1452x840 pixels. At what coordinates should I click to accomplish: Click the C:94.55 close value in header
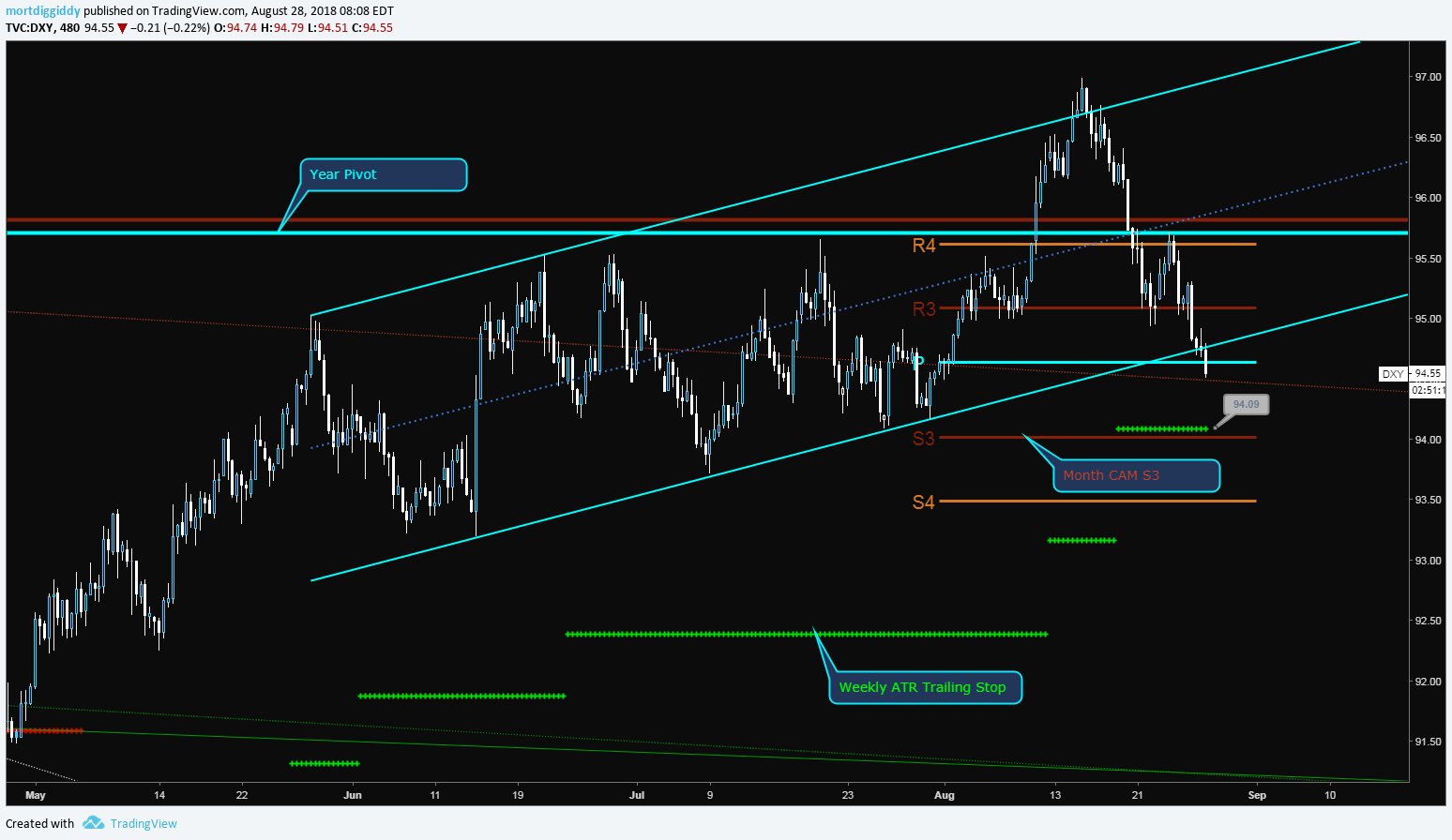click(x=372, y=28)
